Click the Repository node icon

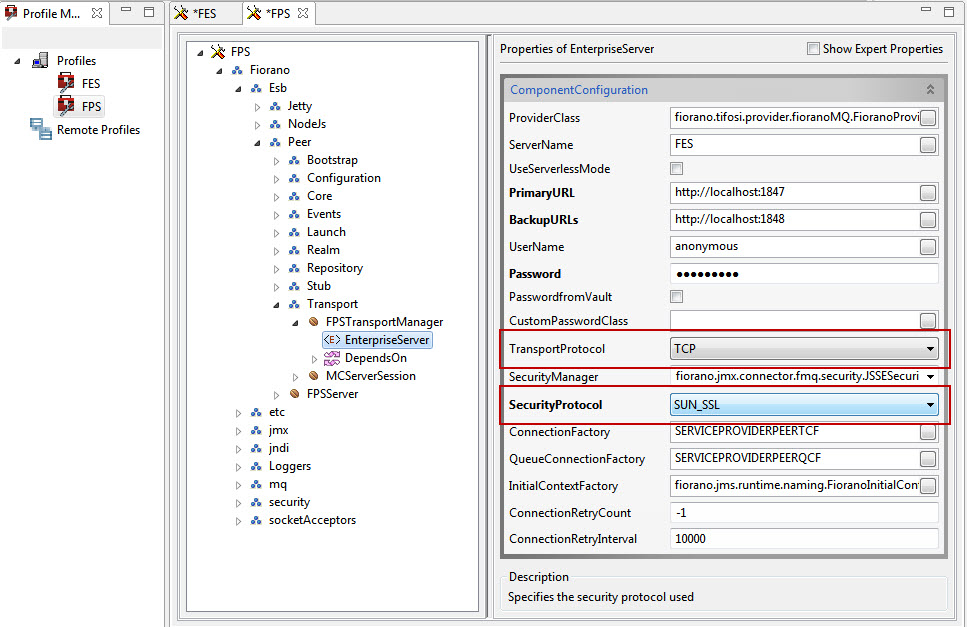(294, 268)
